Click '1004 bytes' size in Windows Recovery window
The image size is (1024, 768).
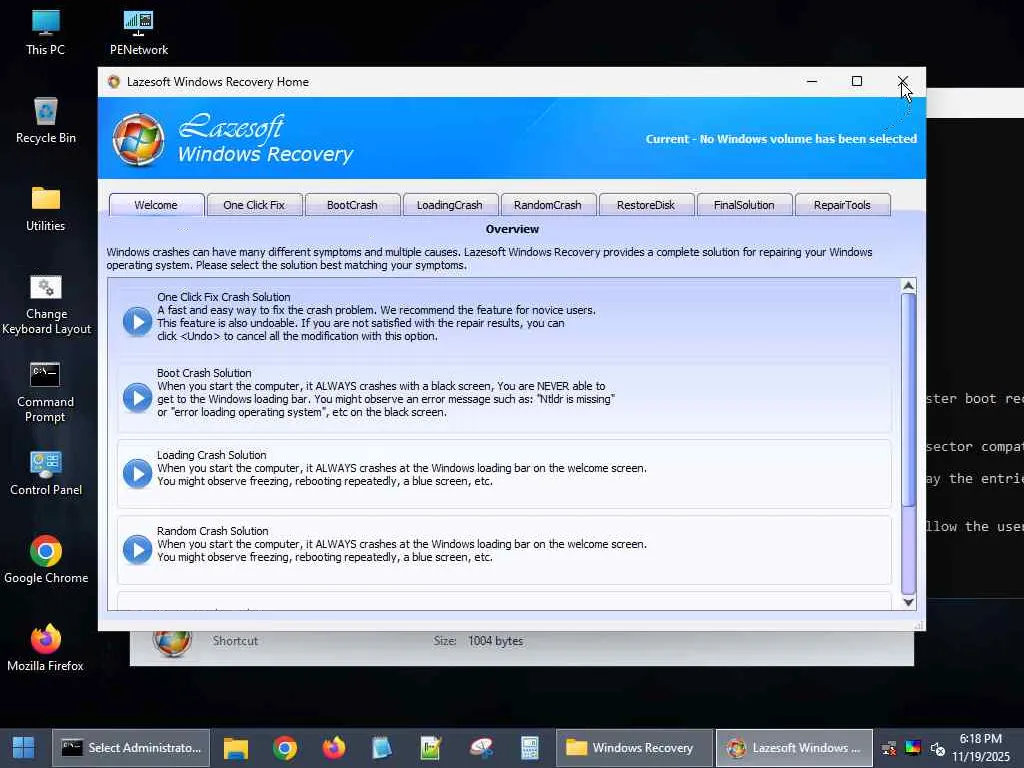tap(495, 641)
